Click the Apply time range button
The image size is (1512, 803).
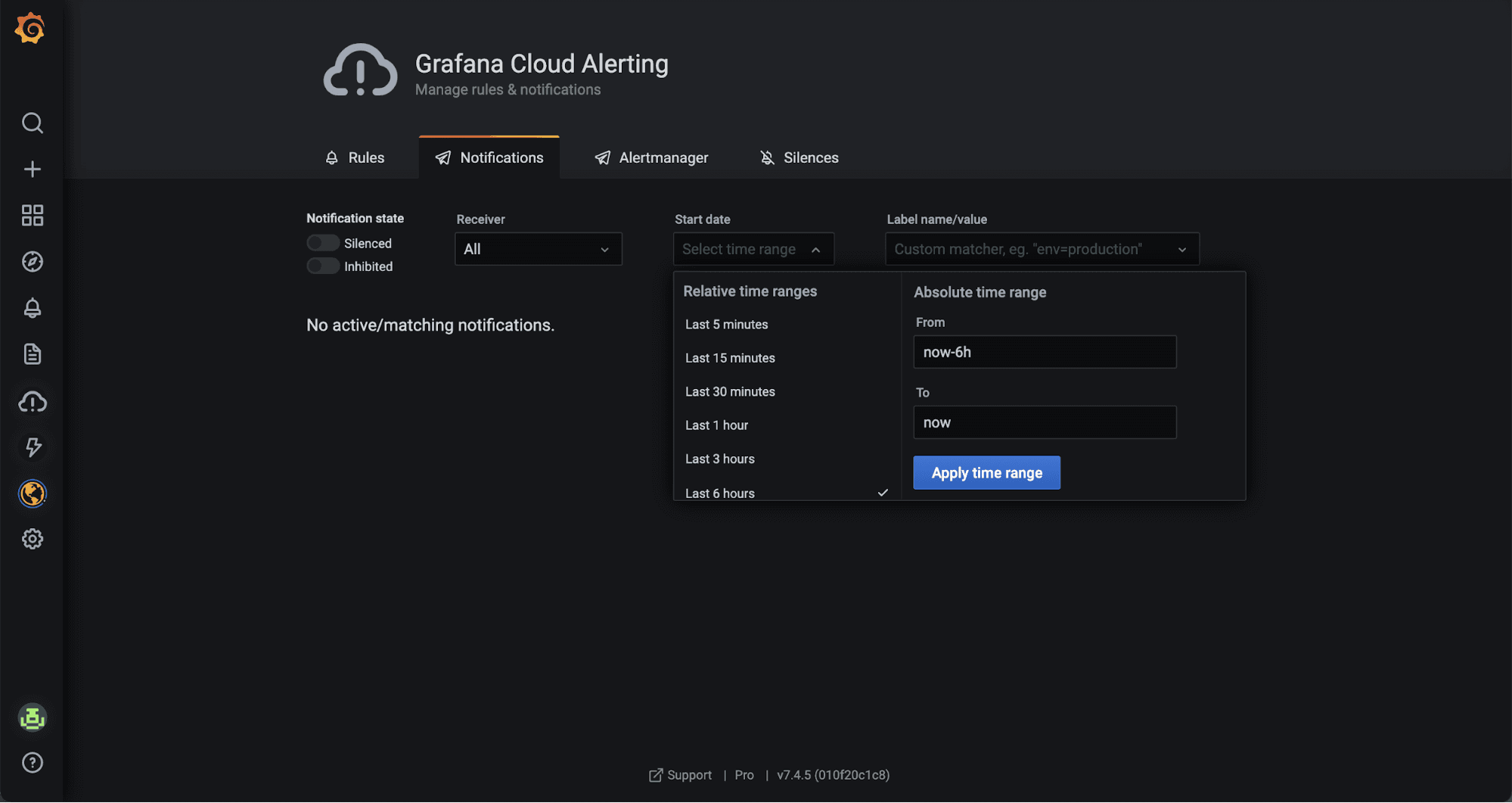tap(986, 473)
